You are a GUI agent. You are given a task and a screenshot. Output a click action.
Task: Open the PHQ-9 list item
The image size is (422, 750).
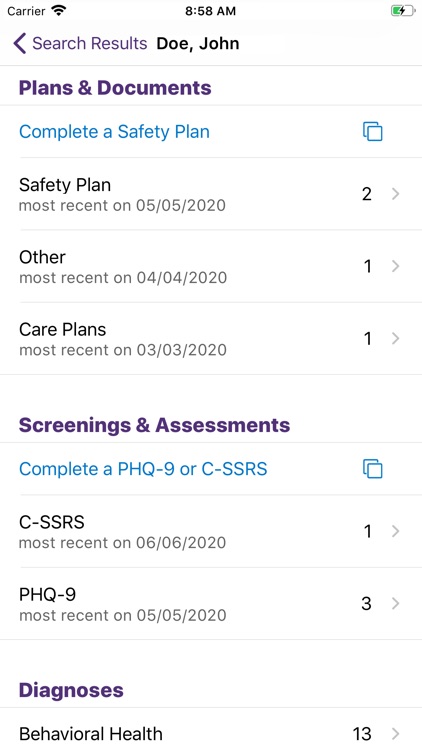coord(211,604)
